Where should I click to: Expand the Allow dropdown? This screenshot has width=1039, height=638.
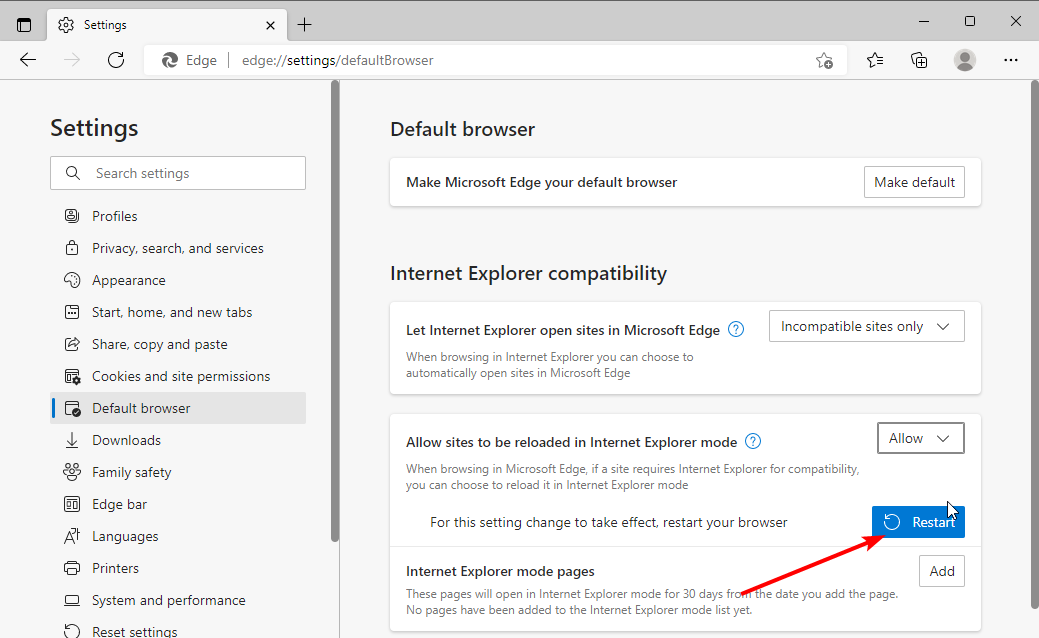pos(920,439)
